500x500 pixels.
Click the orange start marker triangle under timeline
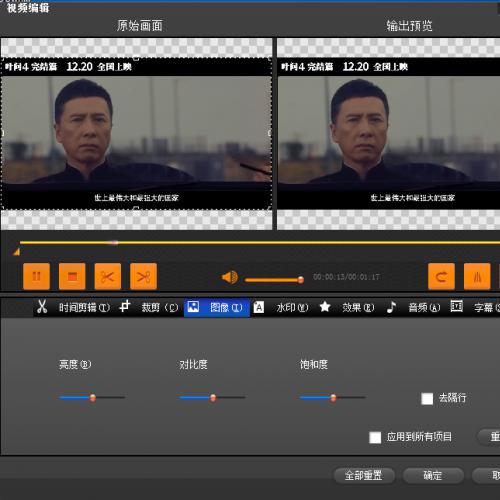click(16, 252)
